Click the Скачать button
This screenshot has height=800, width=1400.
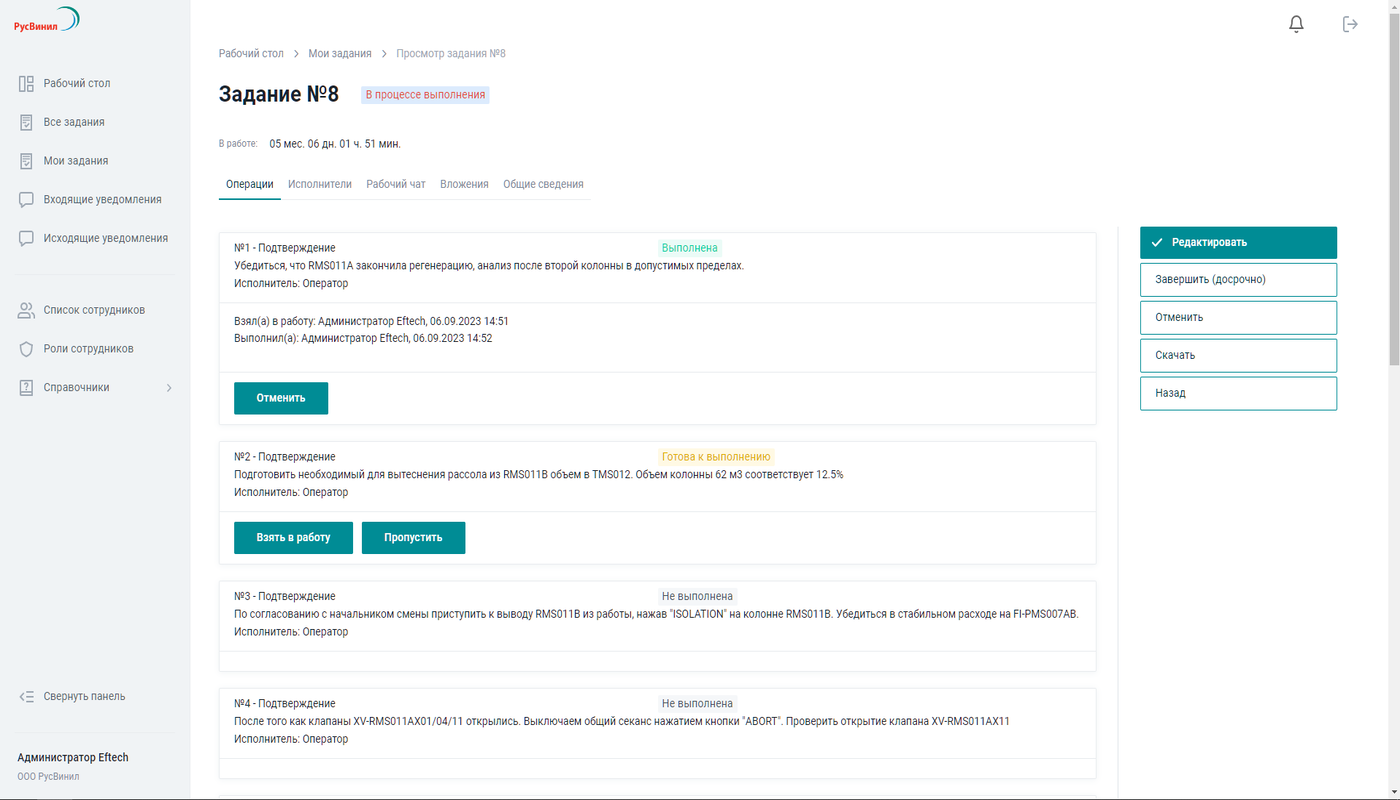1238,355
